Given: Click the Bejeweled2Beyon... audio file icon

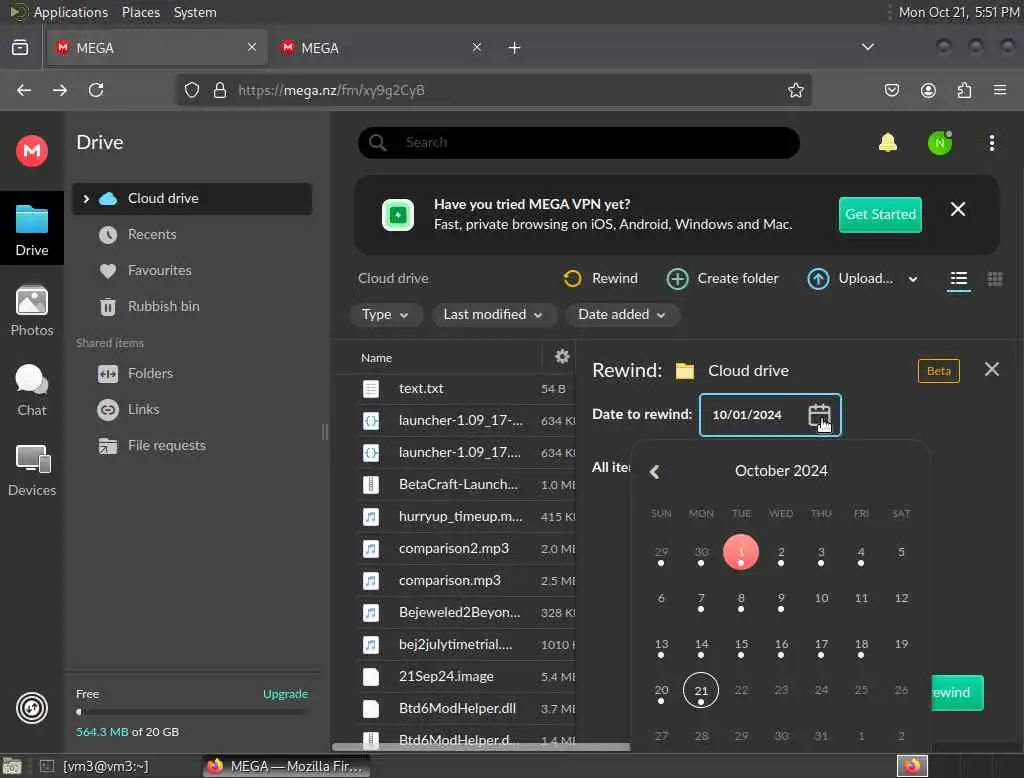Looking at the screenshot, I should 371,613.
